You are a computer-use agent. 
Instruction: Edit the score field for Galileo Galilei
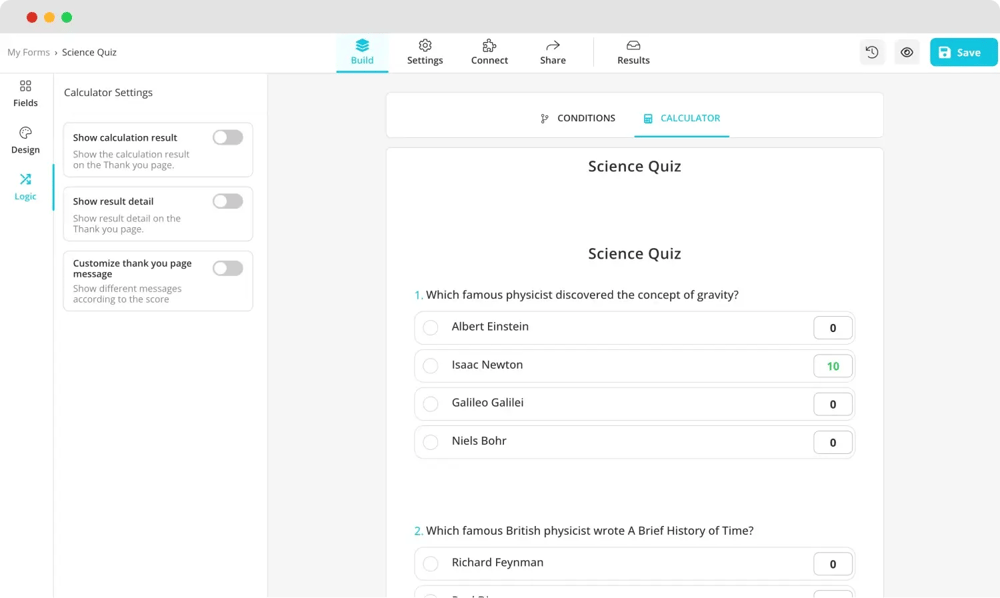click(x=832, y=404)
